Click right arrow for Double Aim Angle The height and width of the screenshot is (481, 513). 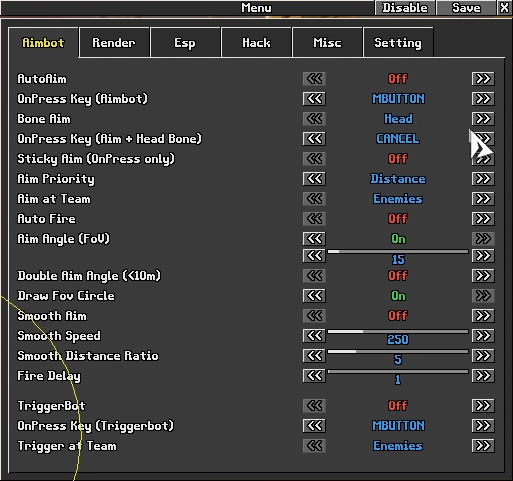click(x=483, y=276)
